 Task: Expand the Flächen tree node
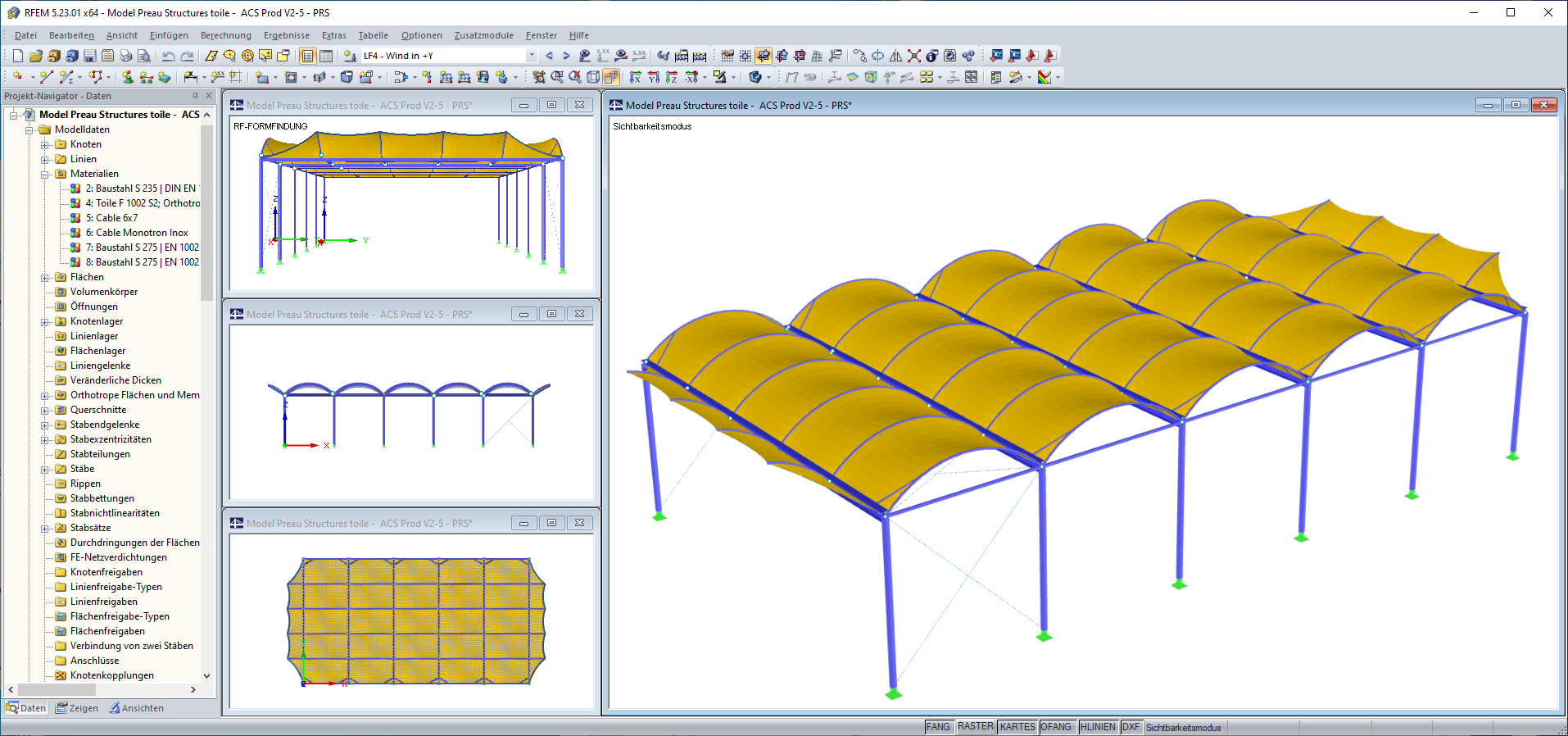45,277
